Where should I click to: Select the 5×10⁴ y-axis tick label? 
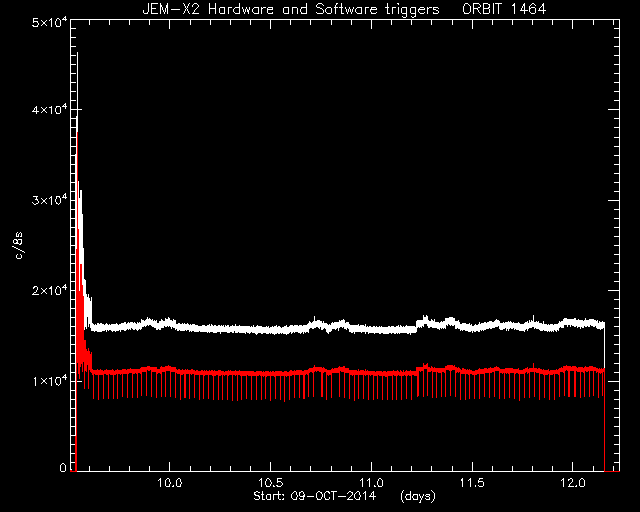coord(48,22)
